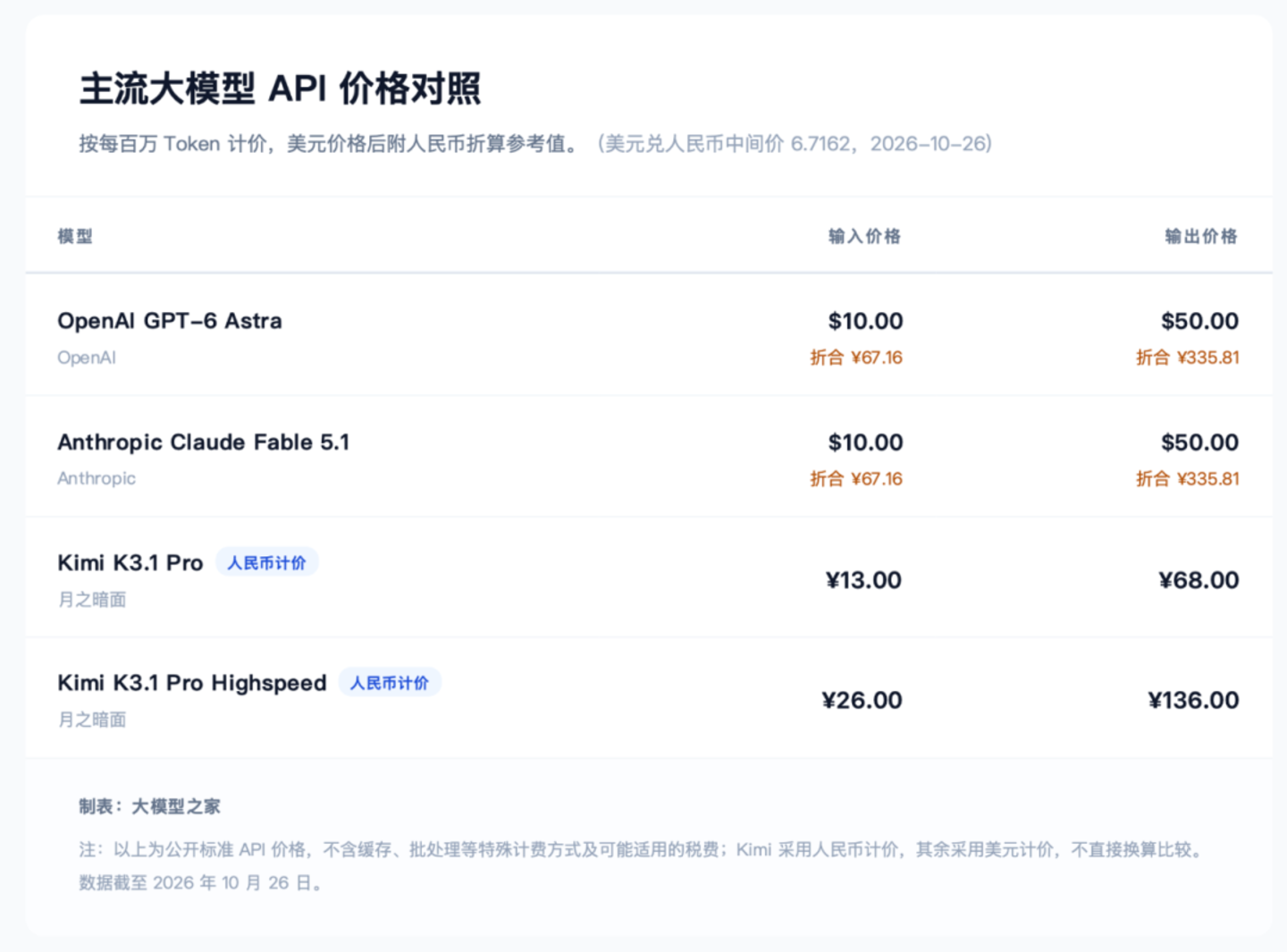Click the footnote starting "注：以上为公开标准 API 价格"
The image size is (1287, 952).
(641, 849)
